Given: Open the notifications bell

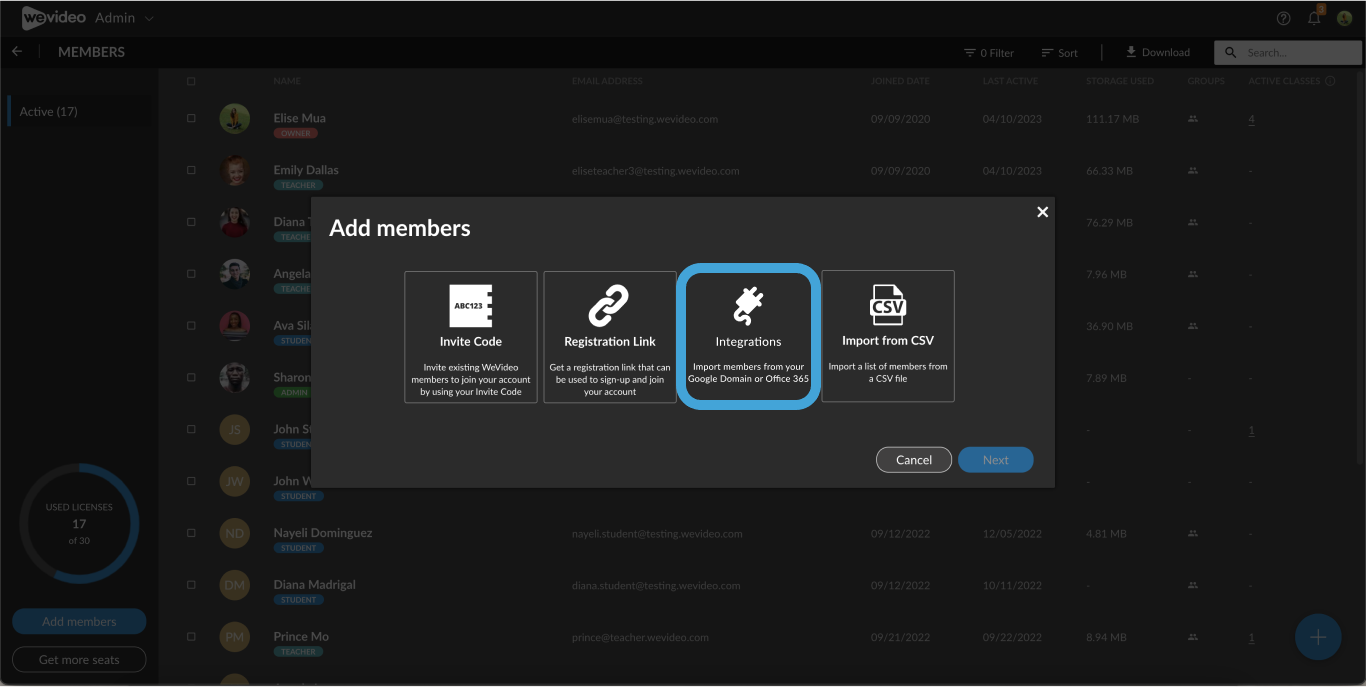Looking at the screenshot, I should (1314, 18).
